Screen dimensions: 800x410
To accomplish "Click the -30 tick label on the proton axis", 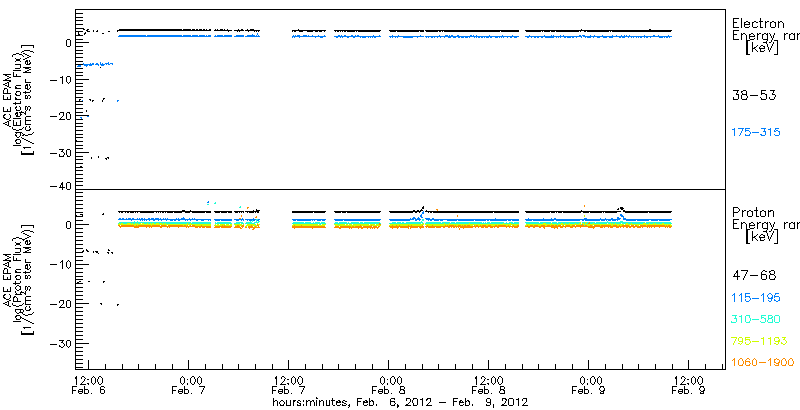I will 60,343.
